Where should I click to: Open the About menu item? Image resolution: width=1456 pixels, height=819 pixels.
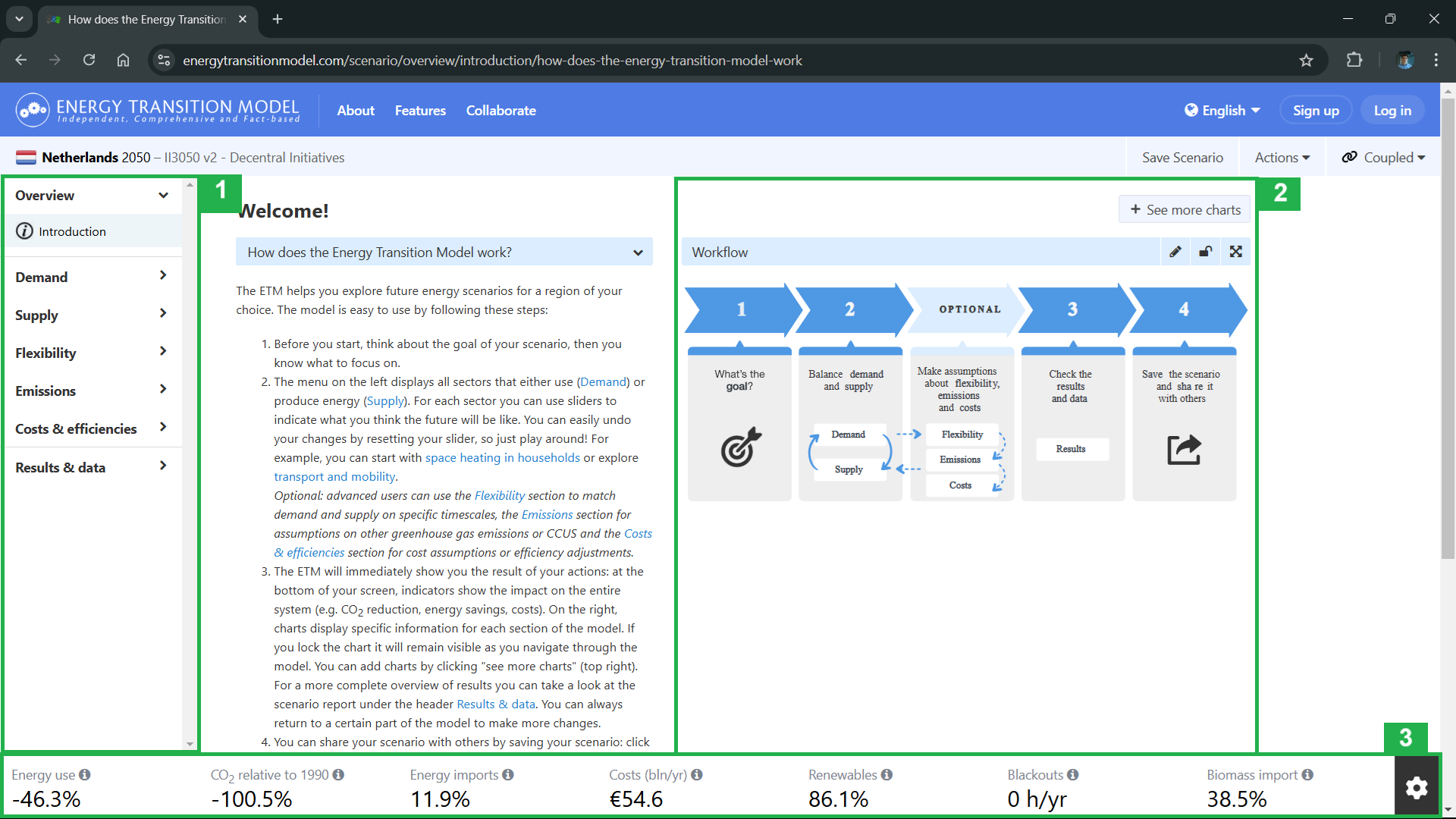[x=356, y=110]
